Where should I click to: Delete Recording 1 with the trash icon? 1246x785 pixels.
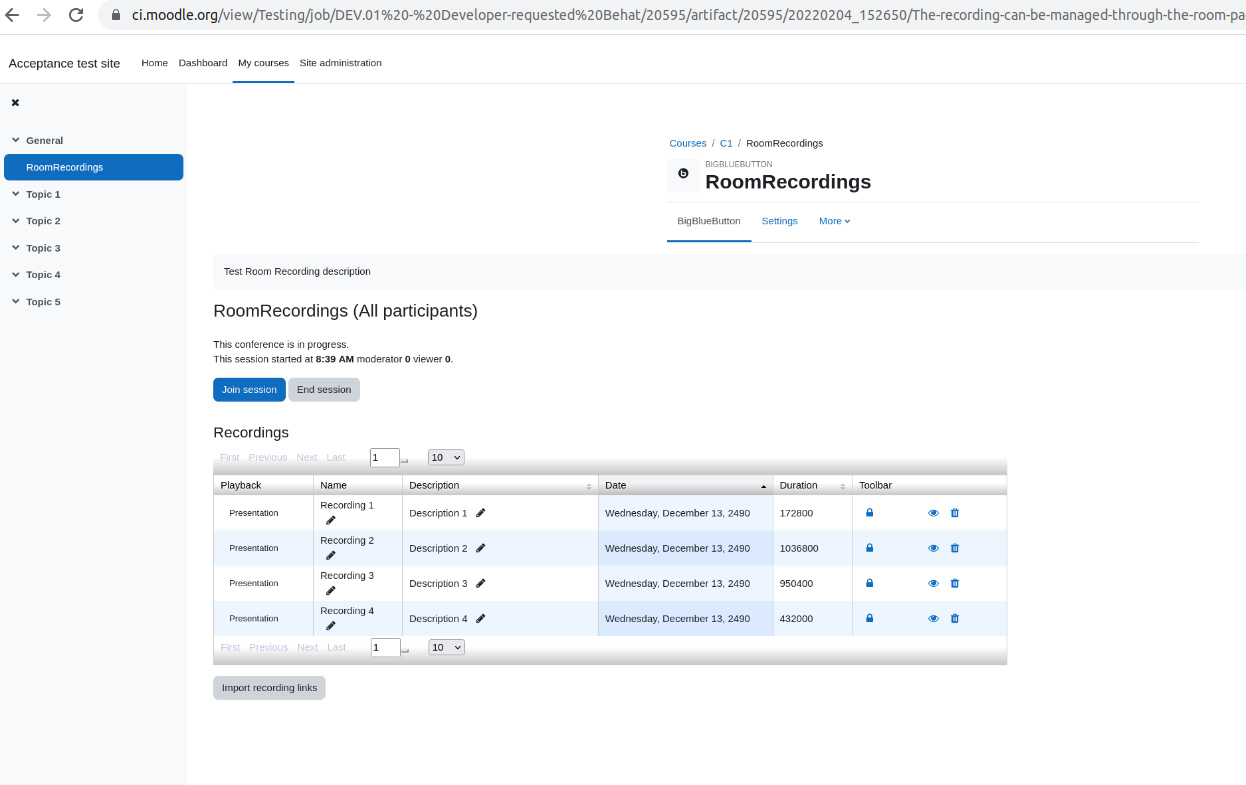pos(954,513)
